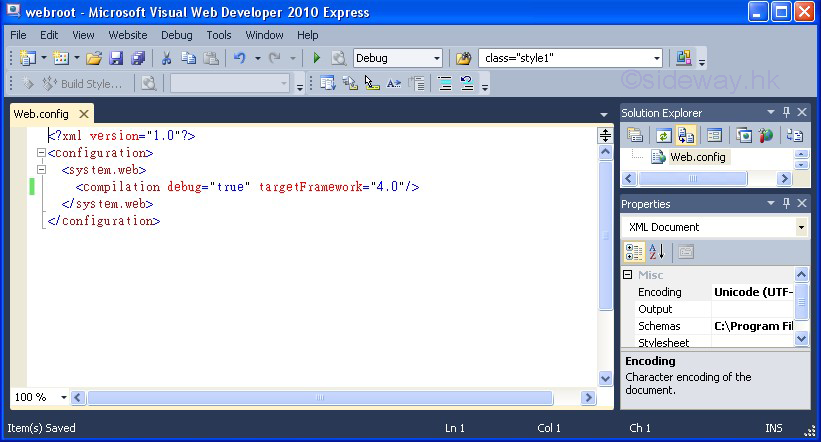This screenshot has width=821, height=442.
Task: Open the Debug configuration dropdown
Action: click(434, 59)
